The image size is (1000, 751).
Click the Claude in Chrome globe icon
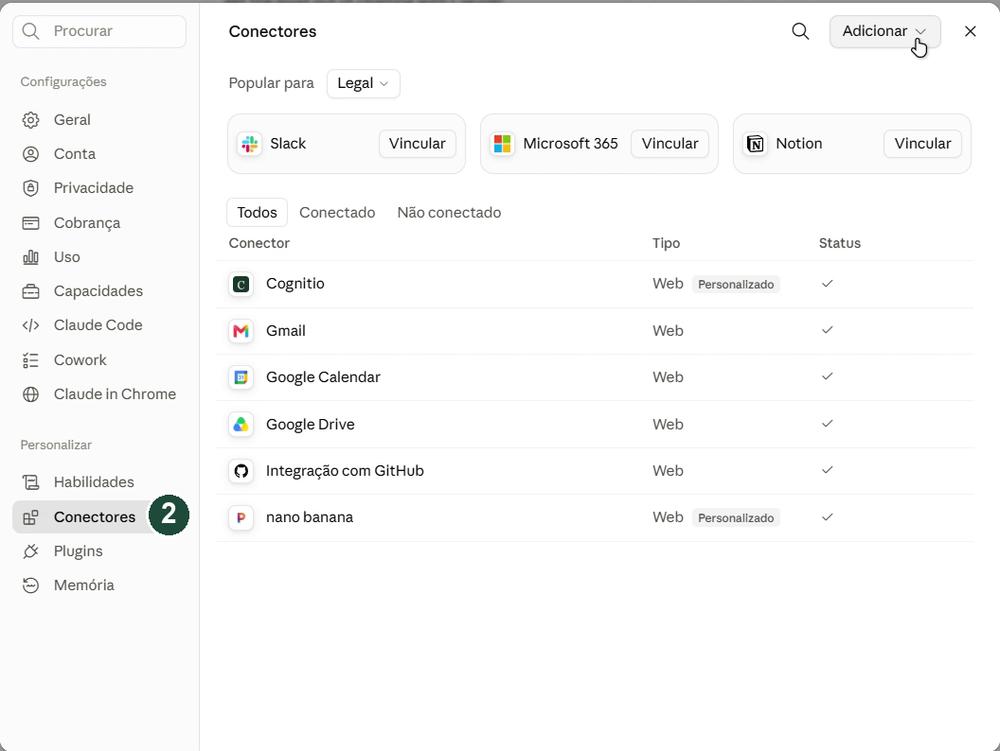[x=31, y=394]
